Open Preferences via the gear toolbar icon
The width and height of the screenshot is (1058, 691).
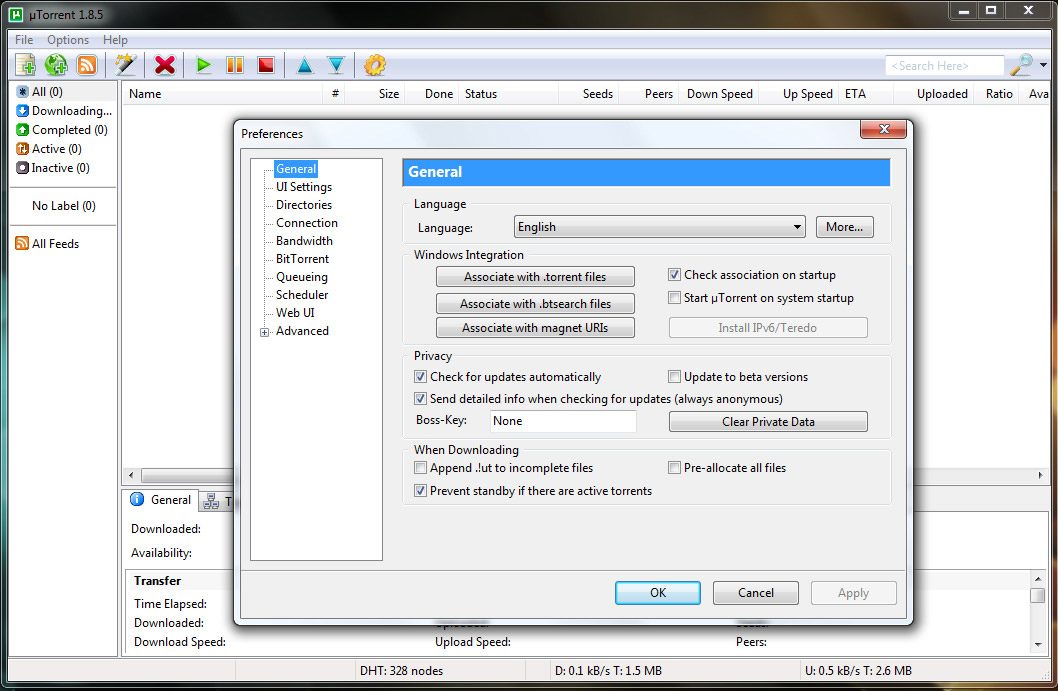click(374, 65)
